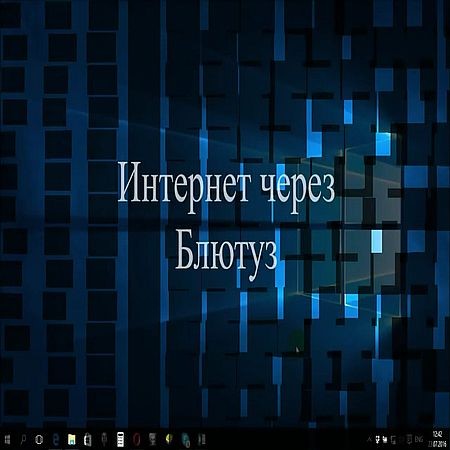Viewport: 450px width, 450px height.
Task: Open the first white system tray icon
Action: point(377,440)
